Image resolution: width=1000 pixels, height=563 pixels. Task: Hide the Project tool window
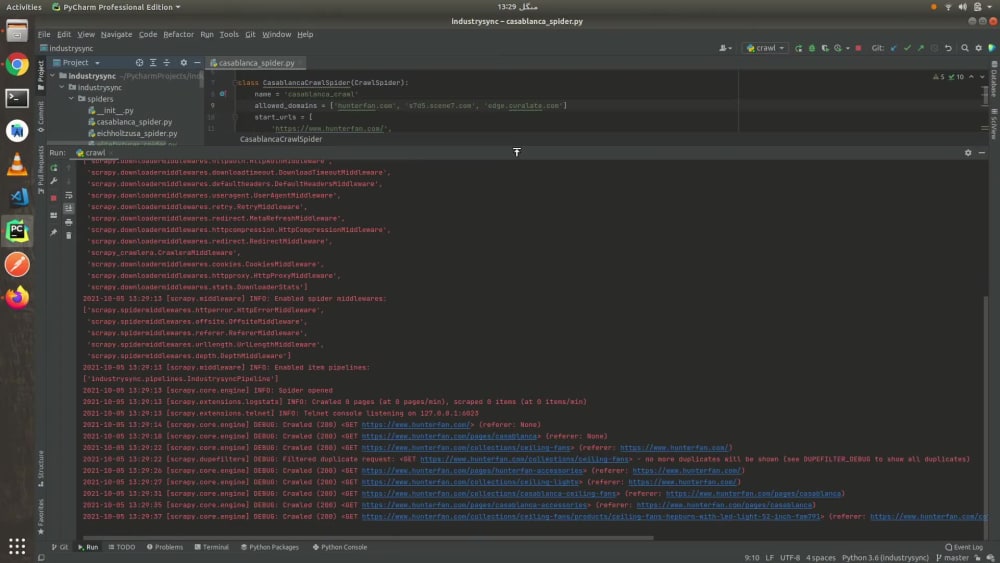click(x=197, y=62)
